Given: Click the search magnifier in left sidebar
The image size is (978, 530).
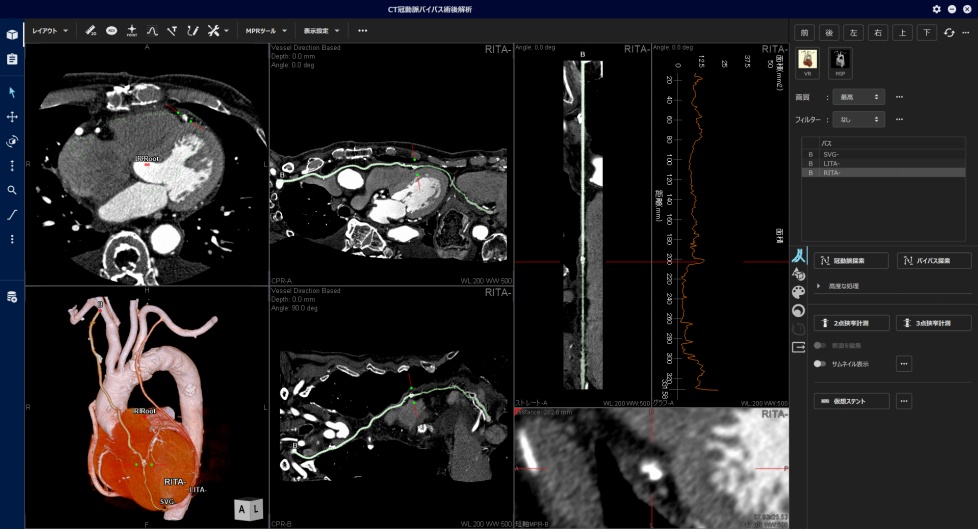Looking at the screenshot, I should tap(12, 190).
